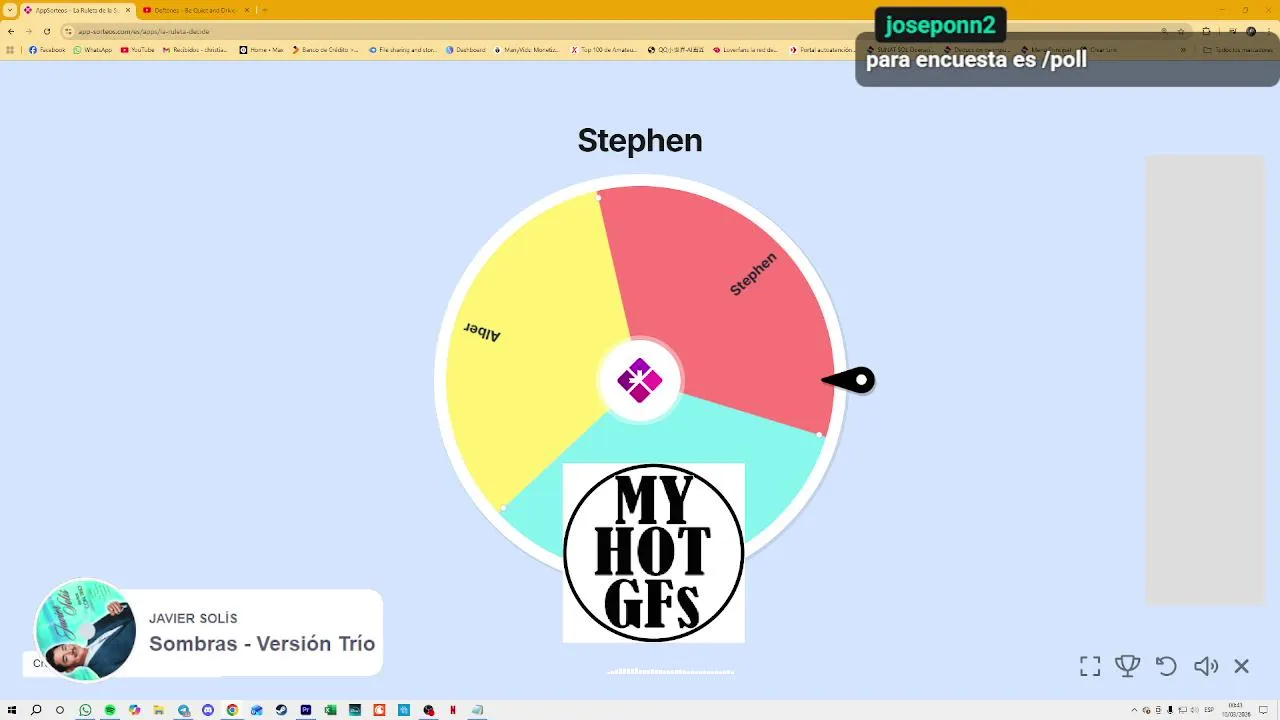Open the File sharing and storage bookmark
Viewport: 1280px width, 720px height.
(403, 49)
